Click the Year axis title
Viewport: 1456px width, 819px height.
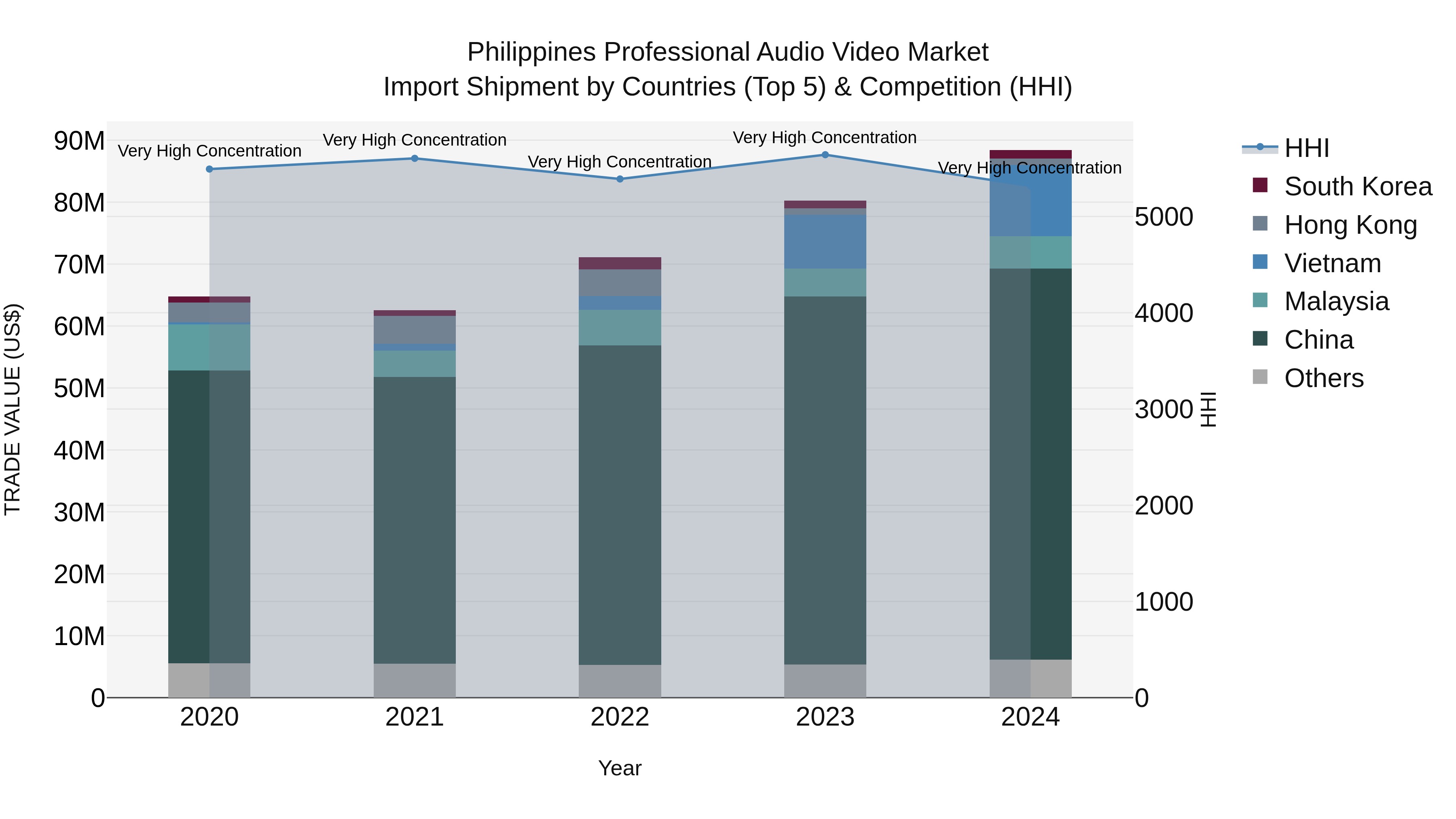620,768
